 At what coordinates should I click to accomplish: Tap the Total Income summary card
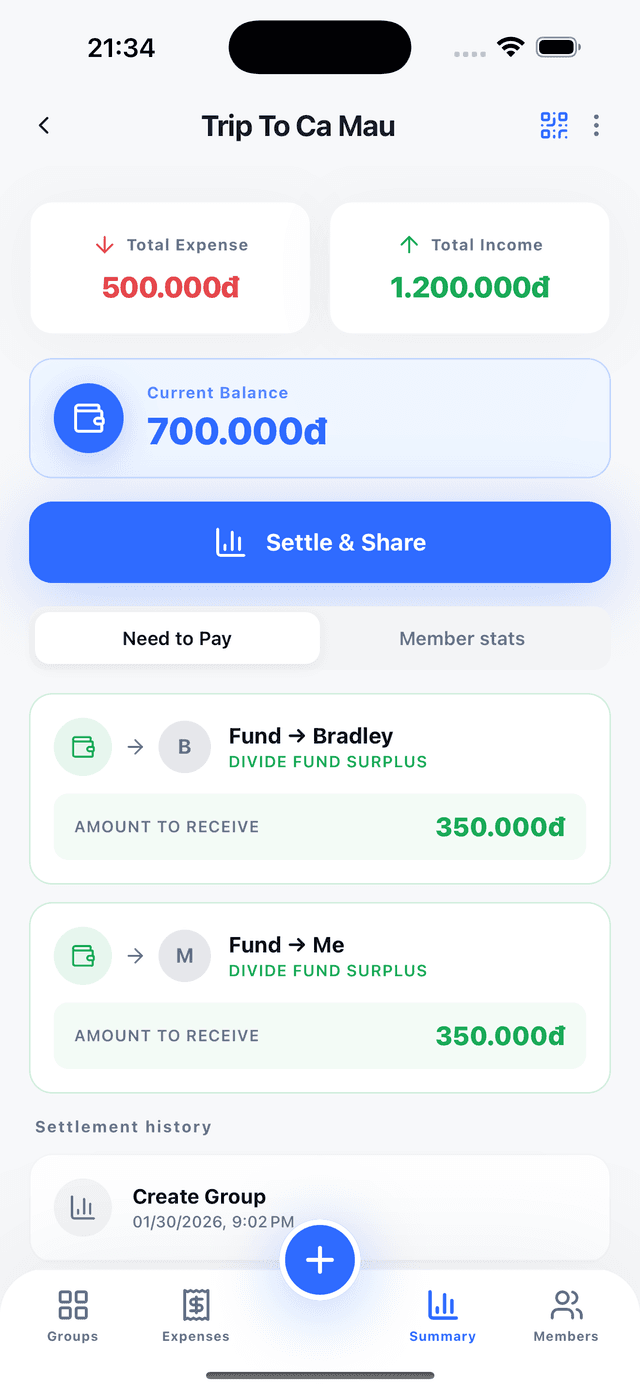pos(469,267)
